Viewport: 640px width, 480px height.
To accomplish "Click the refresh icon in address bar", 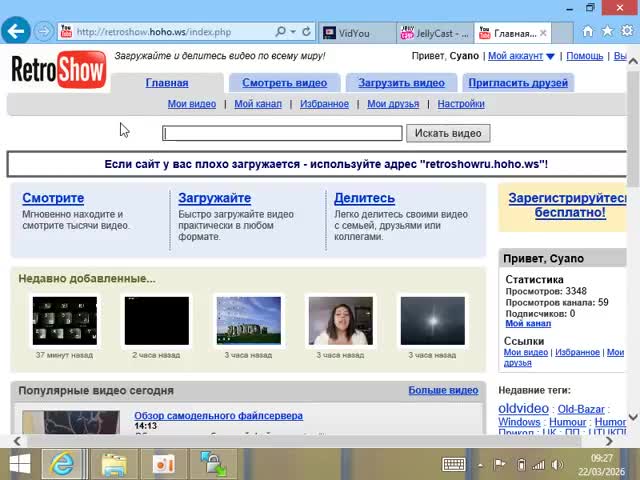I will point(306,32).
